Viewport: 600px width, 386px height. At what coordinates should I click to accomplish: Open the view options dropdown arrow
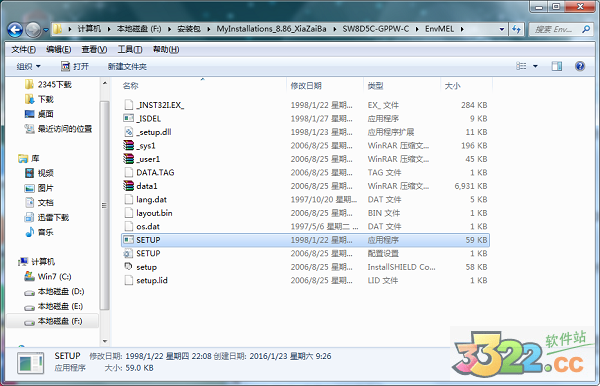tap(535, 66)
